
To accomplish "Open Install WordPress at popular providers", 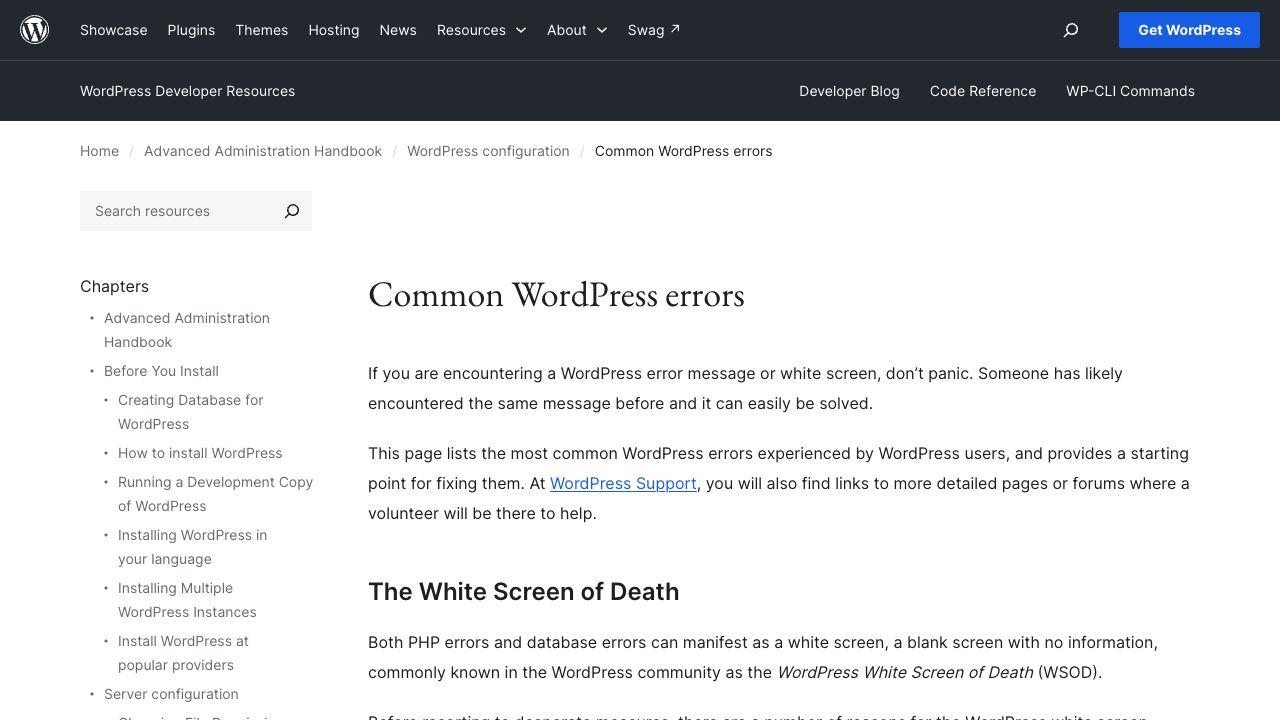I will coord(183,653).
